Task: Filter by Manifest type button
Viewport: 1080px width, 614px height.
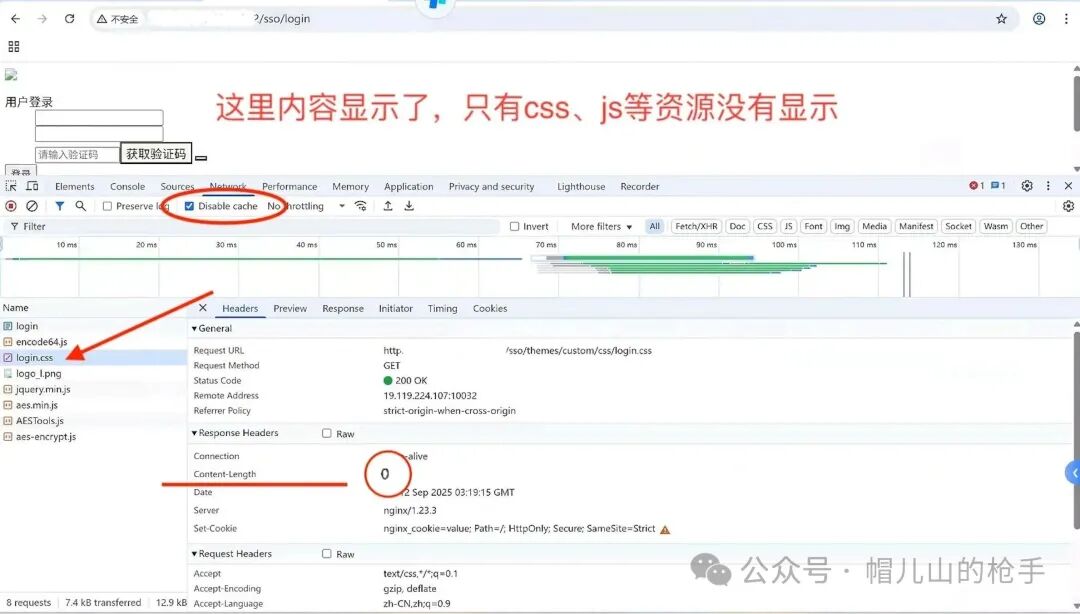Action: [916, 226]
